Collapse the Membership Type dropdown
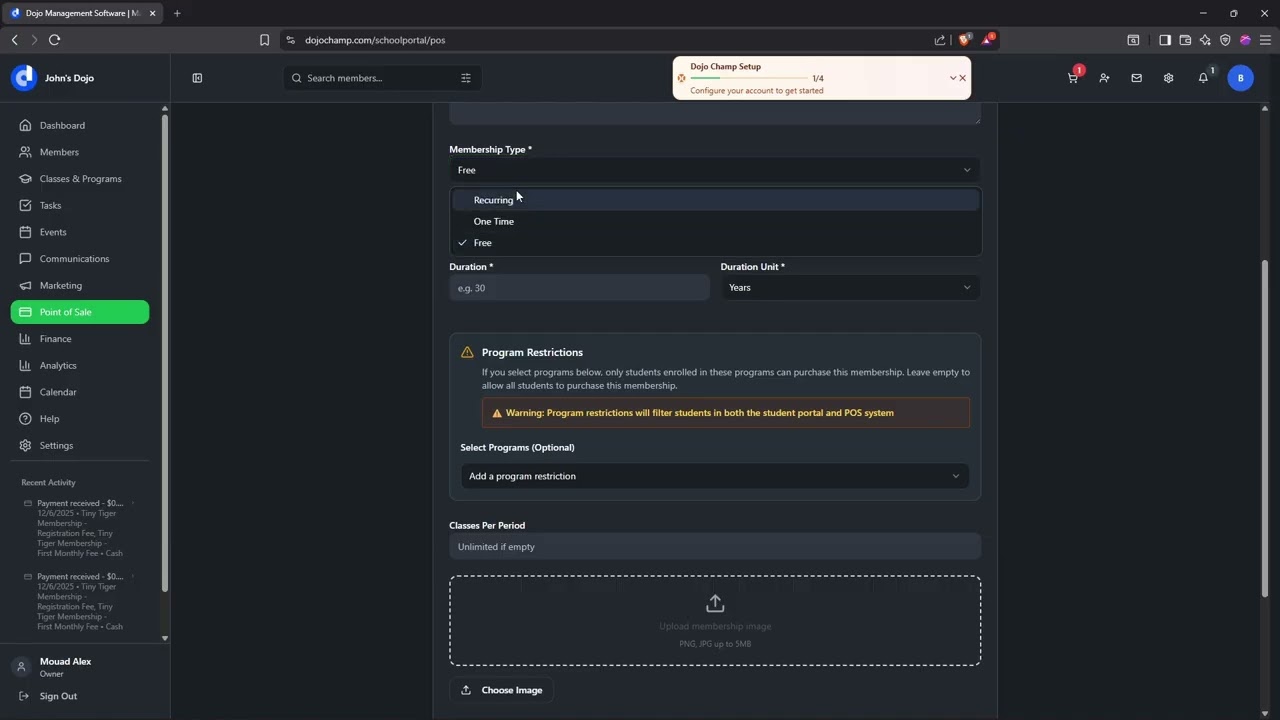 tap(715, 170)
